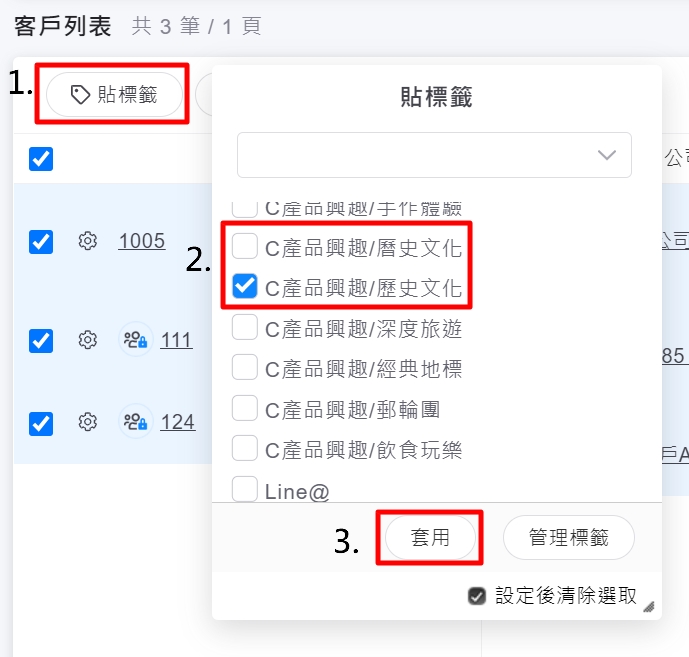Deselect the row checkbox for customer 111
Image resolution: width=689 pixels, height=657 pixels.
pyautogui.click(x=41, y=341)
